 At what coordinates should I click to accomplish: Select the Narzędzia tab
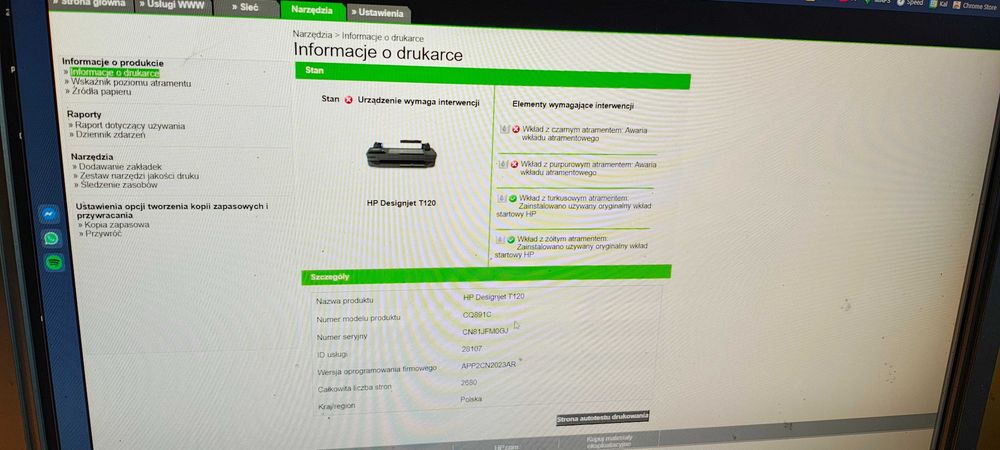tap(311, 10)
